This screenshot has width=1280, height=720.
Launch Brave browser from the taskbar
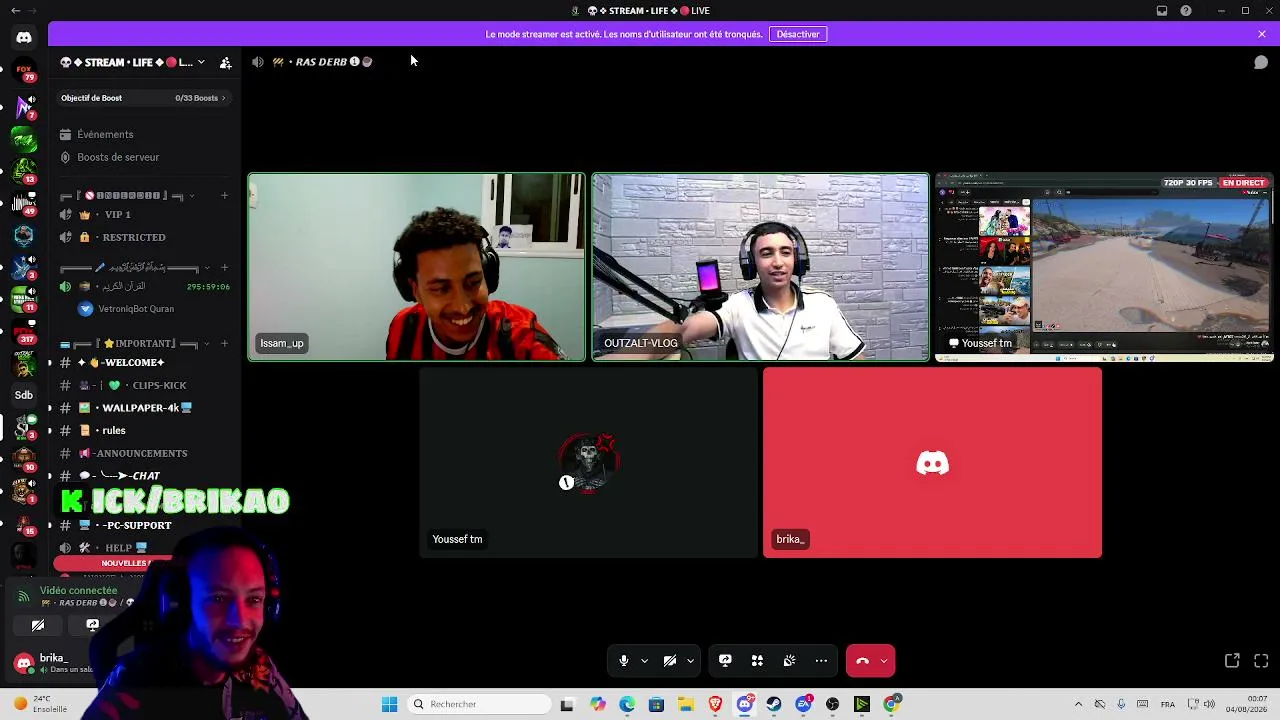pos(715,704)
